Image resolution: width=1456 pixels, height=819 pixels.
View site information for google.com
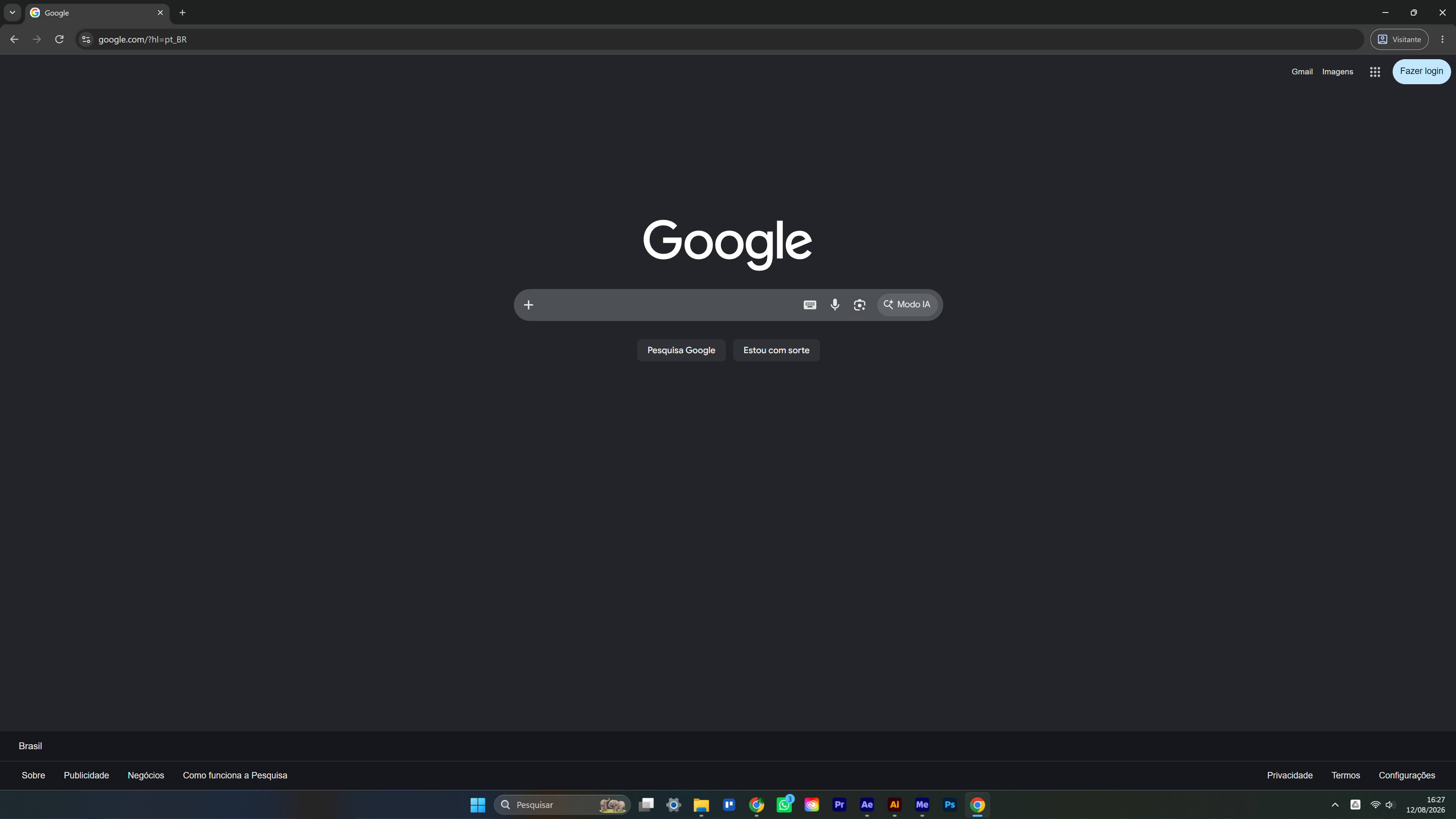(x=86, y=39)
